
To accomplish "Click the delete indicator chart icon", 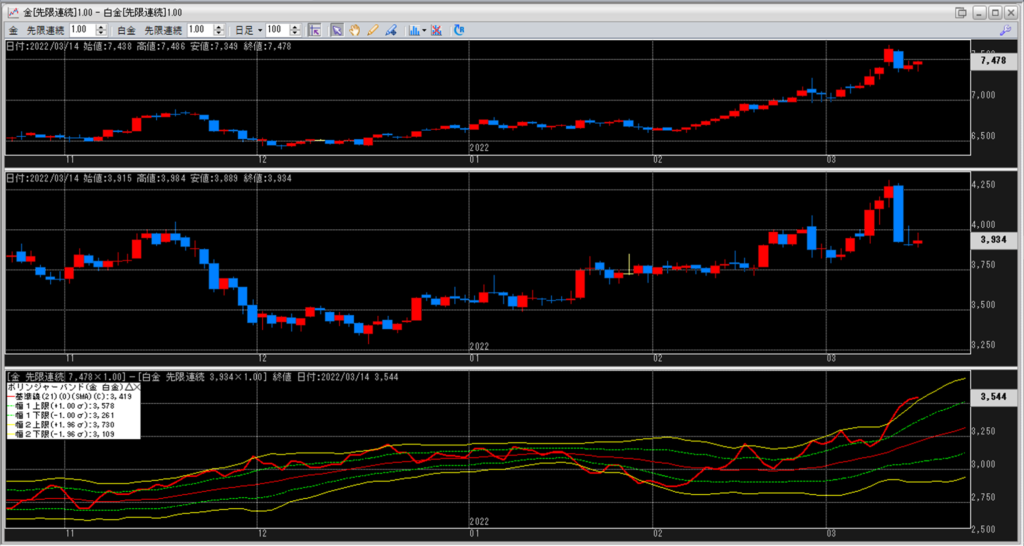I will (x=437, y=30).
